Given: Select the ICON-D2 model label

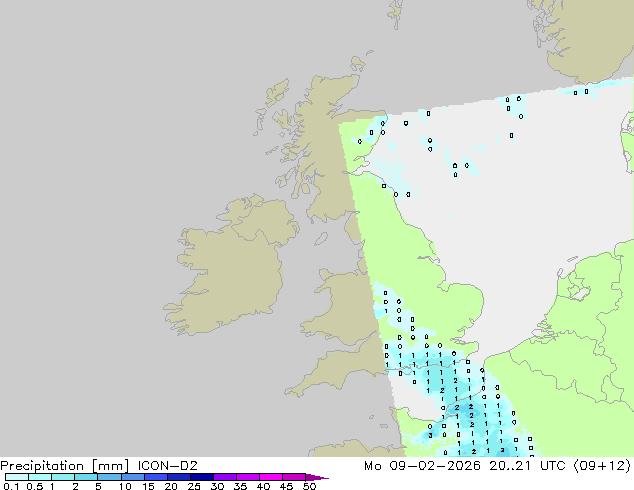Looking at the screenshot, I should (x=162, y=466).
